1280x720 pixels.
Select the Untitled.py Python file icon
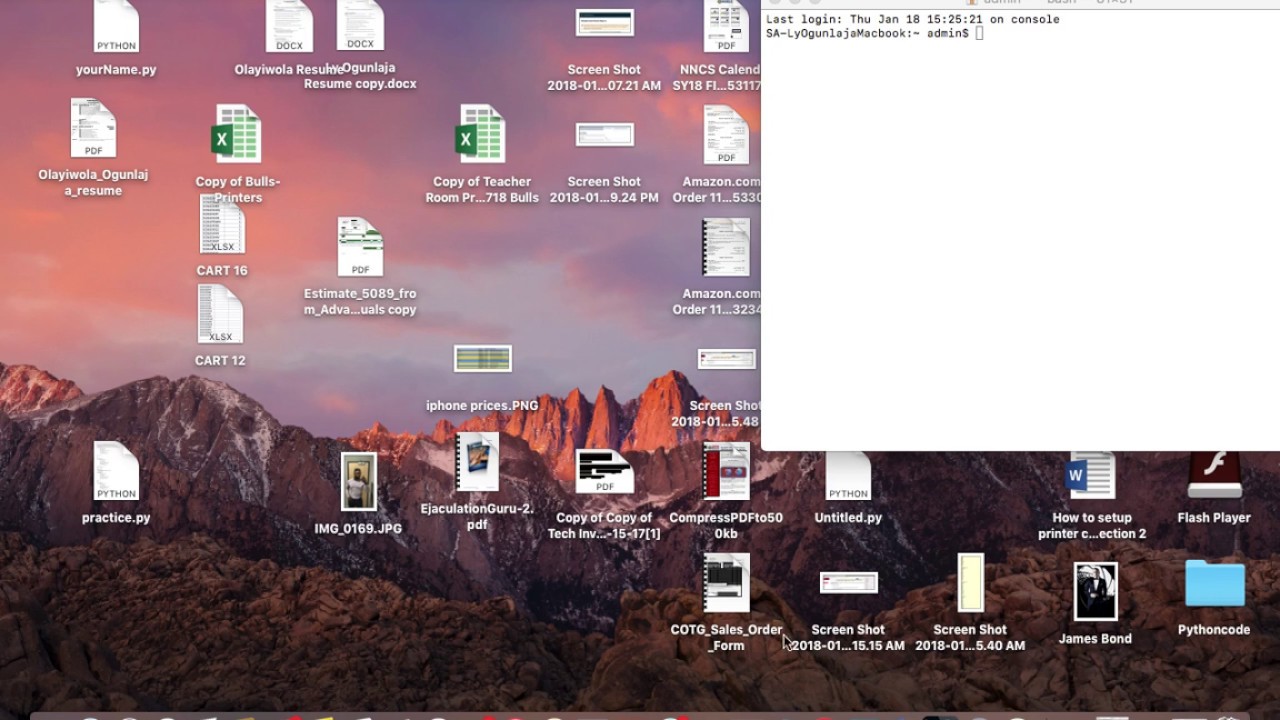tap(848, 476)
